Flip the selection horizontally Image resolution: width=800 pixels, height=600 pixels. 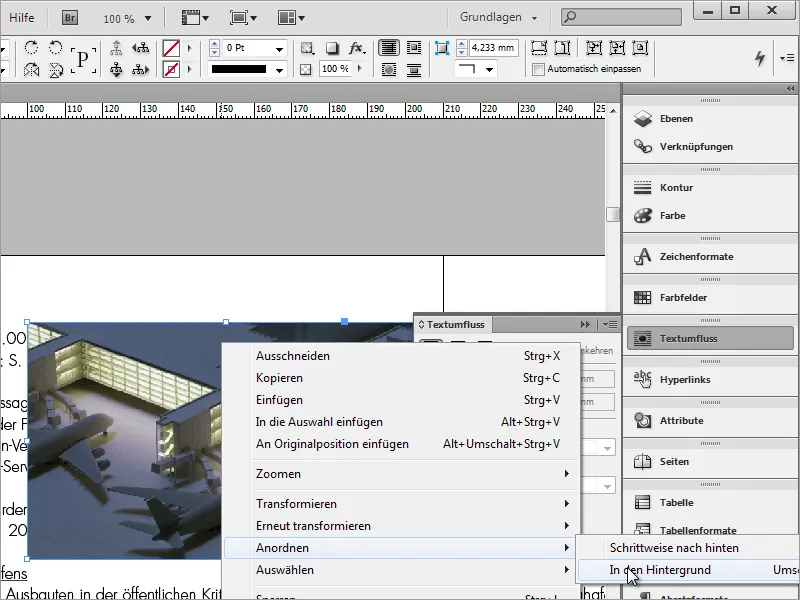pyautogui.click(x=32, y=69)
